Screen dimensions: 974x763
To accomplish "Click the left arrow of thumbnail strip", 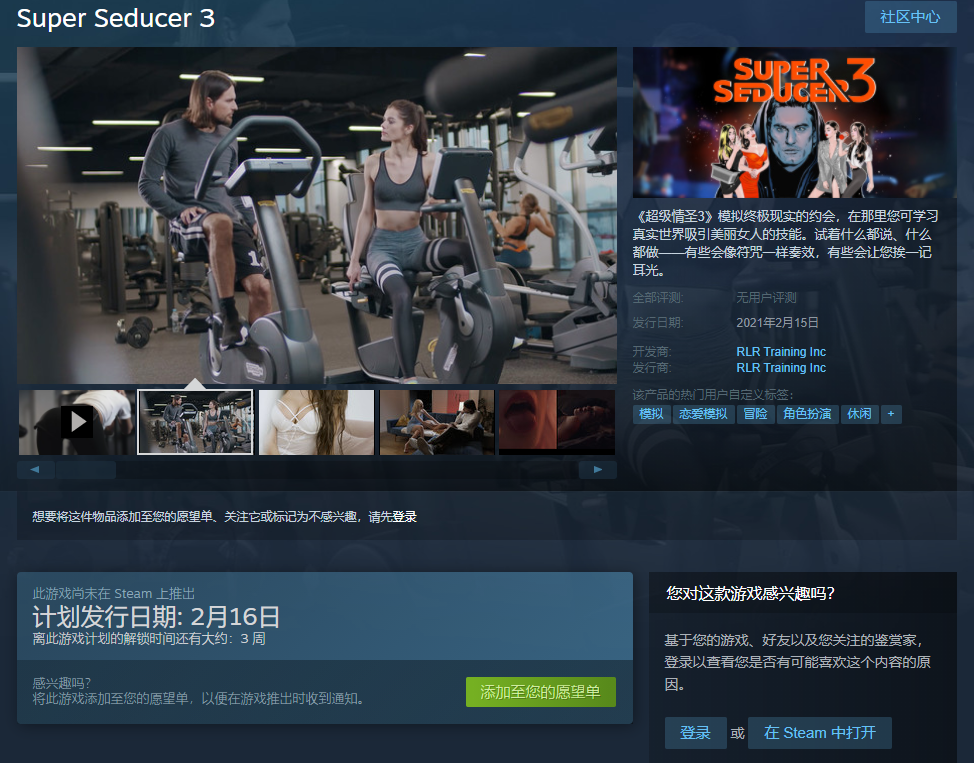I will (35, 470).
